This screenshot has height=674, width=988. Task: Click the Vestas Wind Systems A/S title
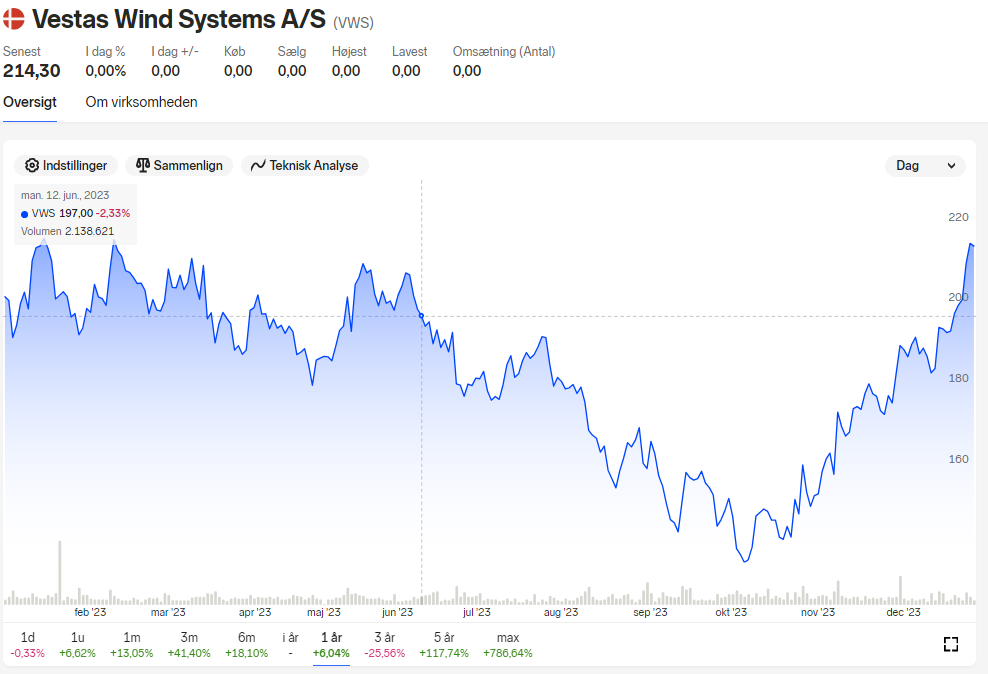(x=179, y=20)
